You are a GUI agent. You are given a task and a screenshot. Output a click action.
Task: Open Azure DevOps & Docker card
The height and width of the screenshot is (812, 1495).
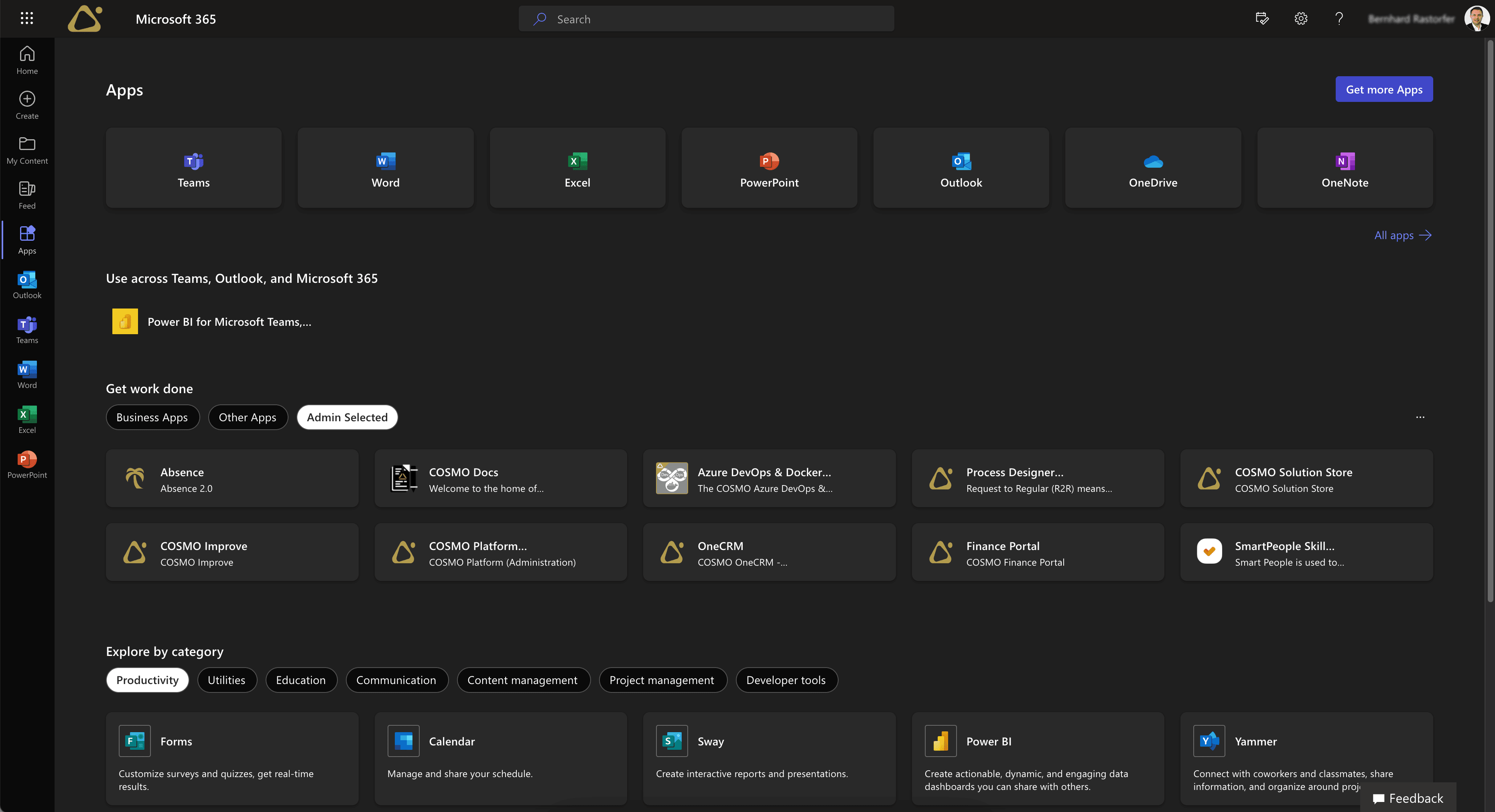pos(770,479)
